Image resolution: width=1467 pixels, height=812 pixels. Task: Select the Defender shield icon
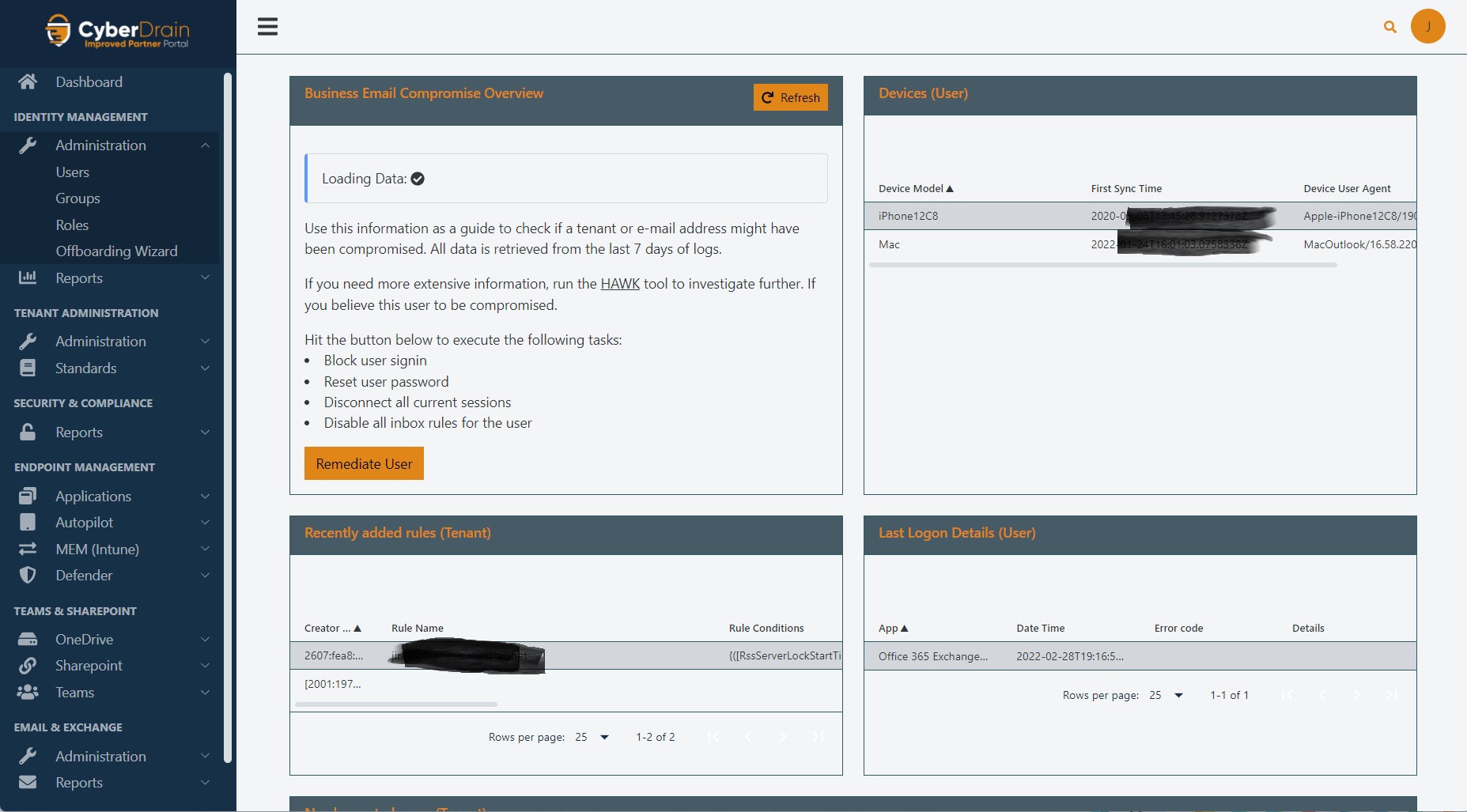[27, 575]
